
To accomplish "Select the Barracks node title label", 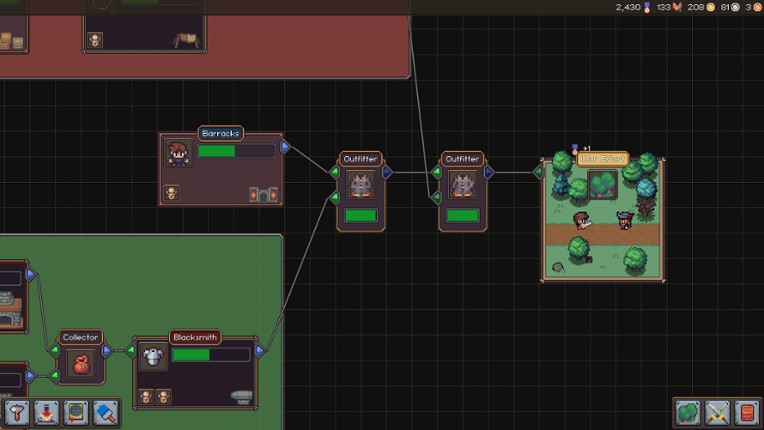I will pyautogui.click(x=220, y=133).
